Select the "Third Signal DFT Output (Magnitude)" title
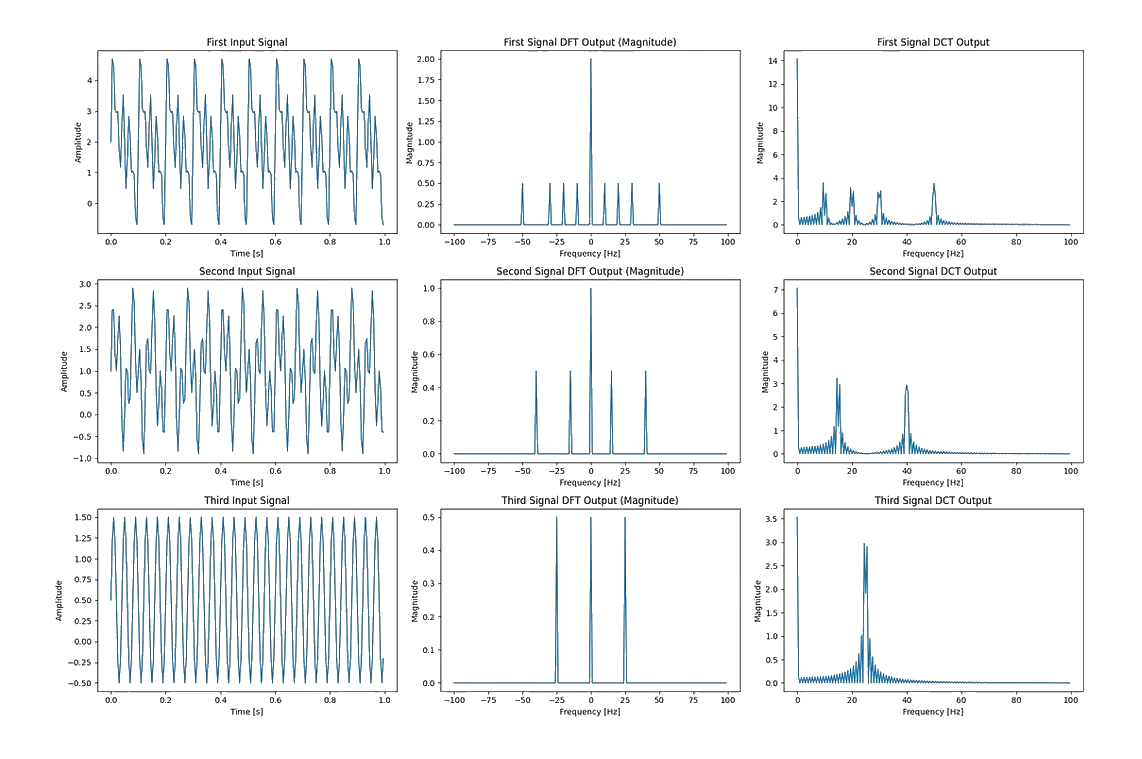The height and width of the screenshot is (759, 1142). (591, 500)
